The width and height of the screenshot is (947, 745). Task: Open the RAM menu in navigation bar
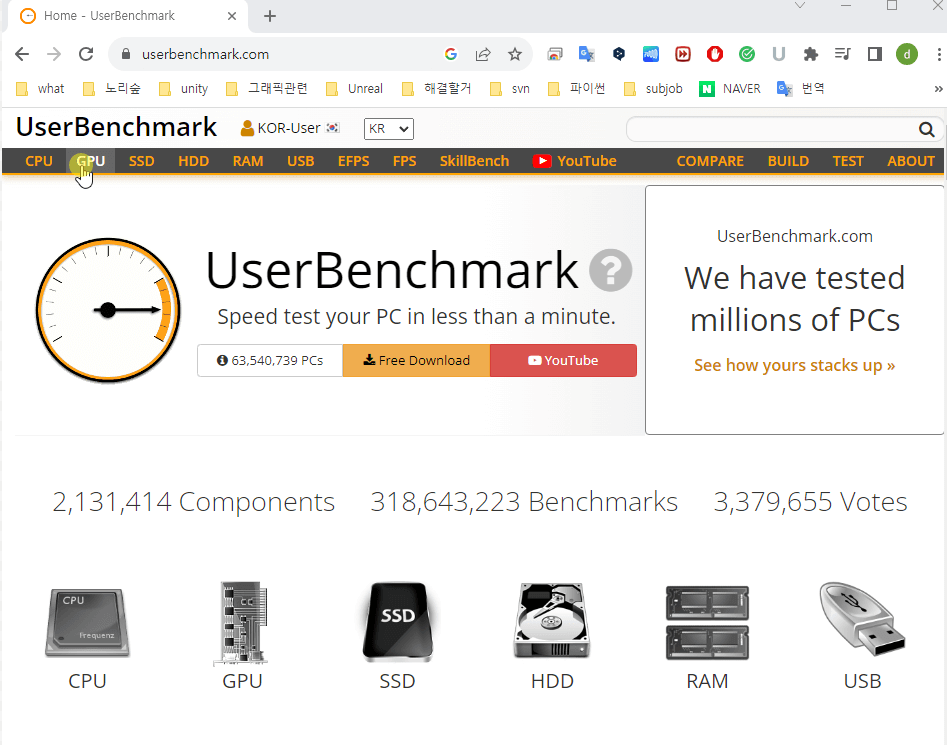248,161
